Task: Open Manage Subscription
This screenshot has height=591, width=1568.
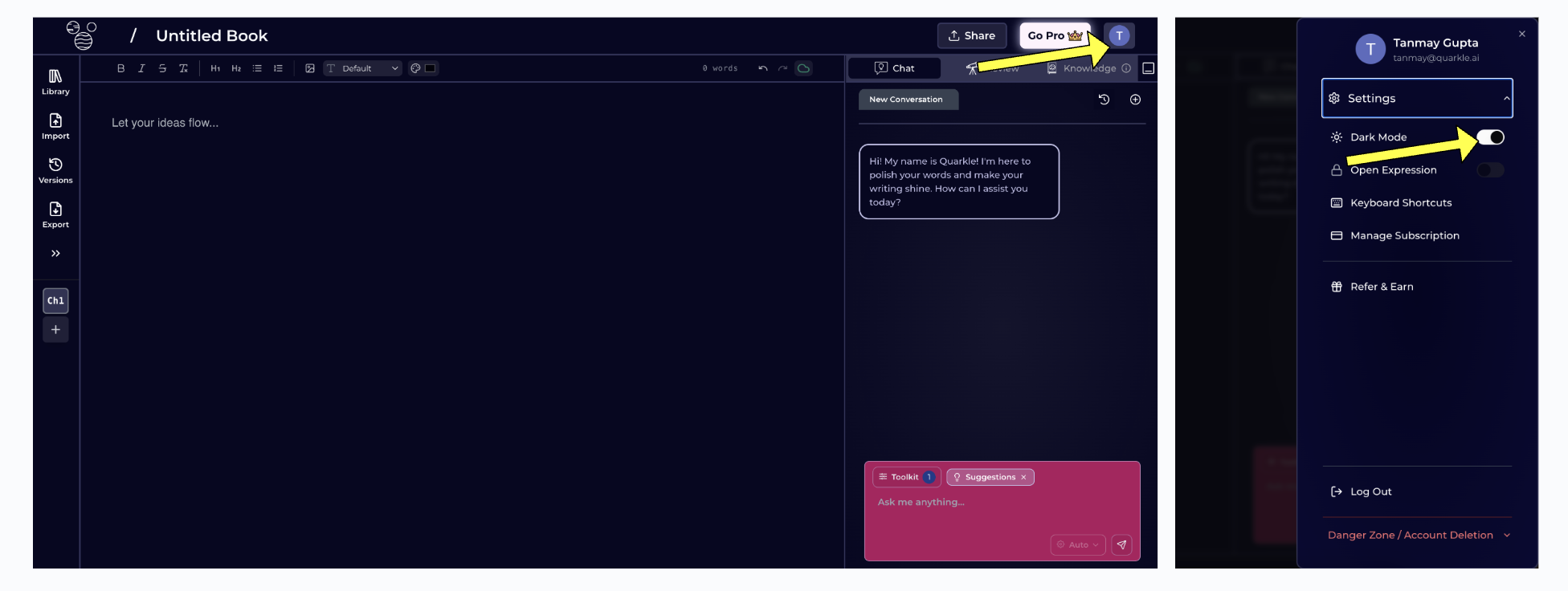Action: (1395, 236)
